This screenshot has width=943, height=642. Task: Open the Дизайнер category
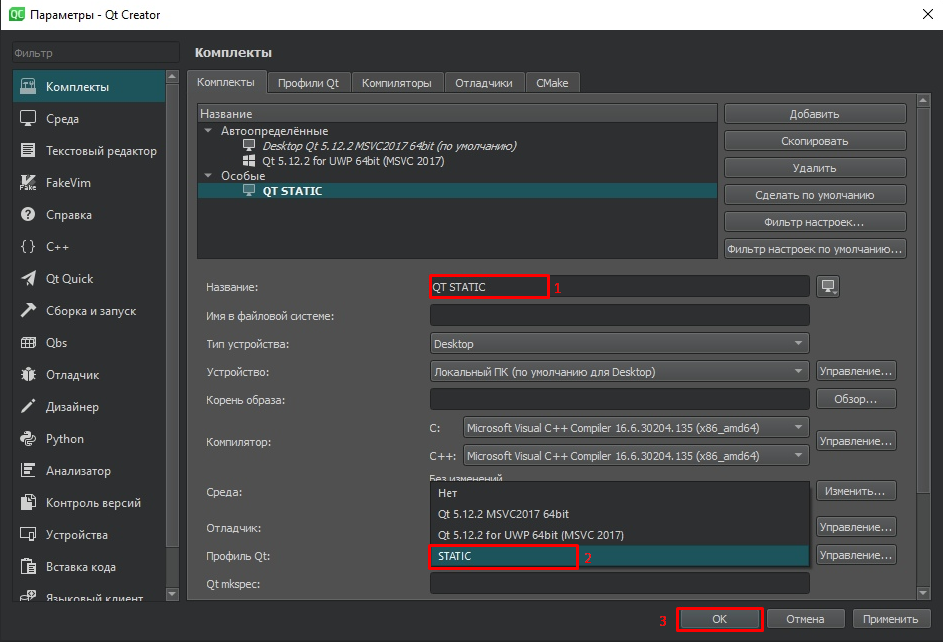coord(89,406)
